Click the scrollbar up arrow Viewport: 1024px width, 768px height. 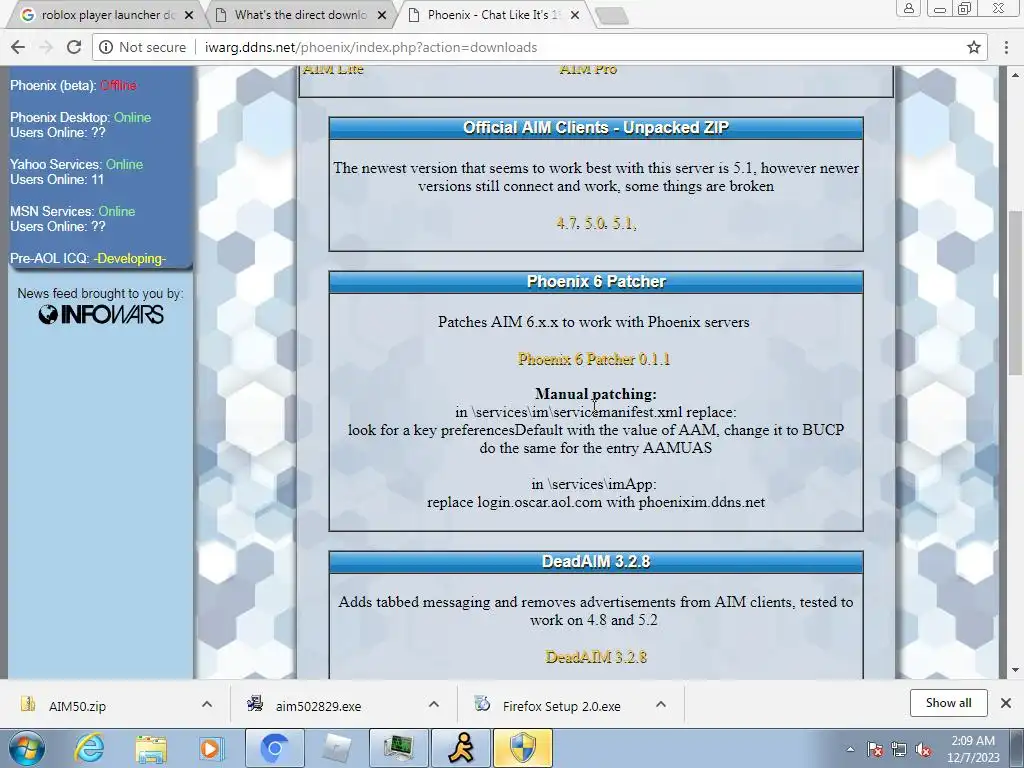pos(1015,73)
